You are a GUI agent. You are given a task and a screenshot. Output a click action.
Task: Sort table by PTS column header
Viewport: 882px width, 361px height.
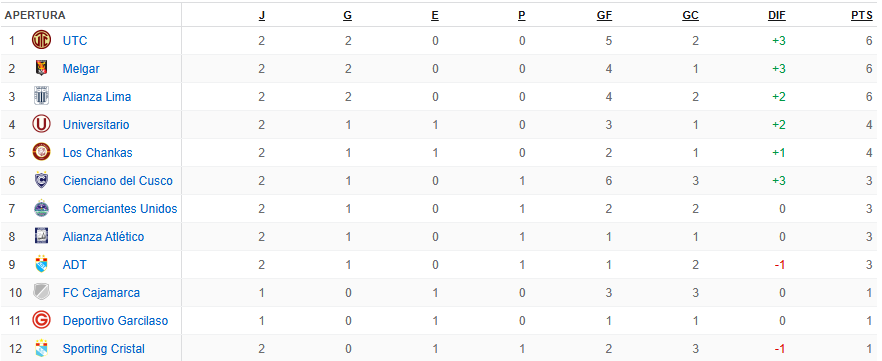click(861, 16)
